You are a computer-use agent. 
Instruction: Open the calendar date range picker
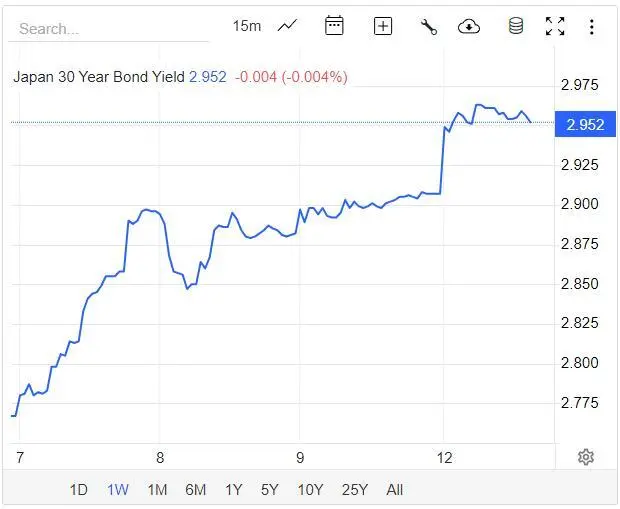click(334, 27)
